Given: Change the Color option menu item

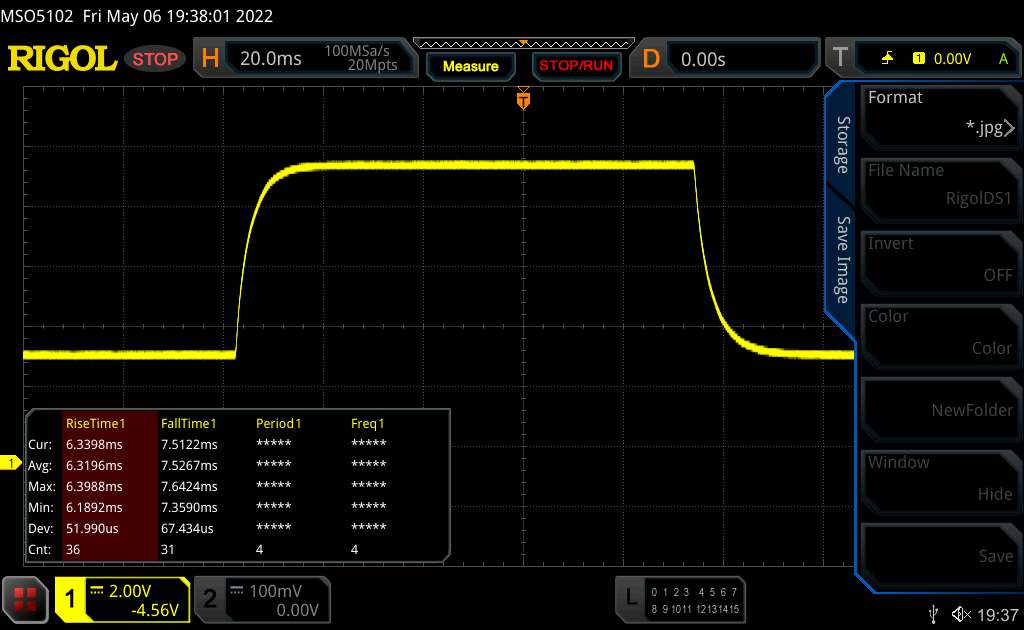Looking at the screenshot, I should [x=940, y=336].
